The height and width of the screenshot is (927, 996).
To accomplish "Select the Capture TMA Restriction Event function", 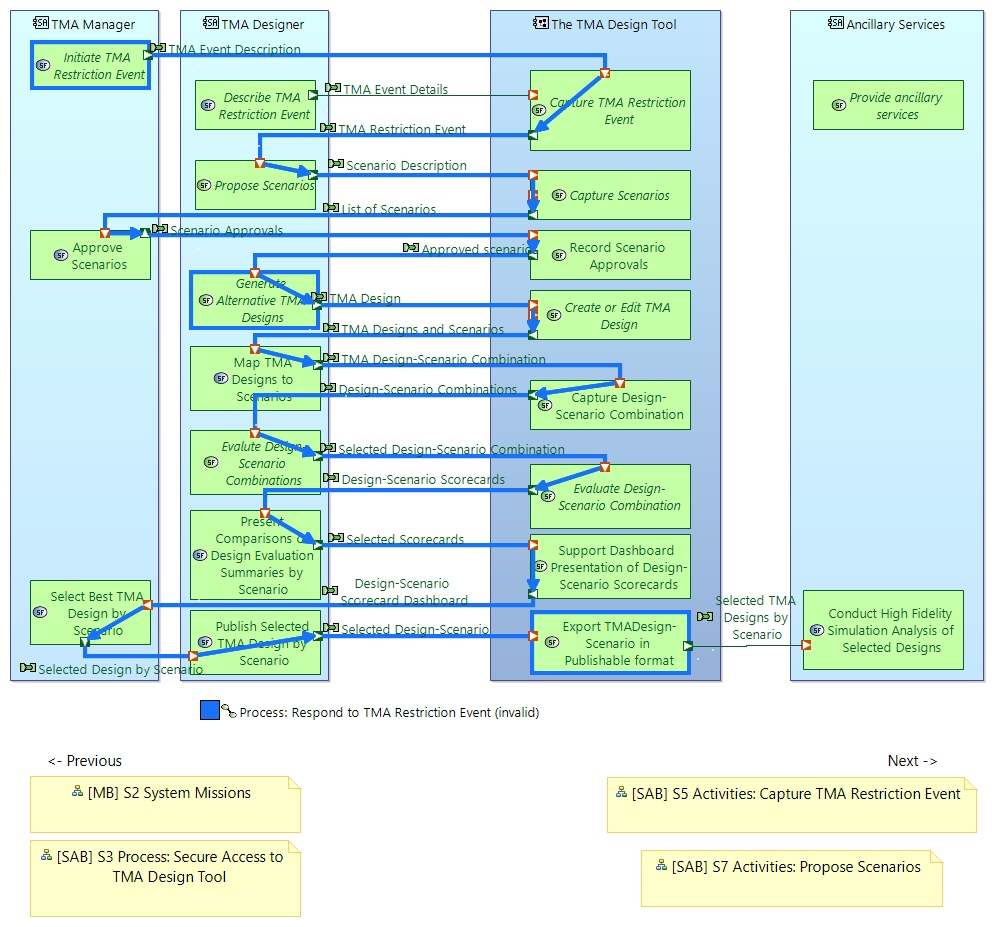I will [610, 111].
